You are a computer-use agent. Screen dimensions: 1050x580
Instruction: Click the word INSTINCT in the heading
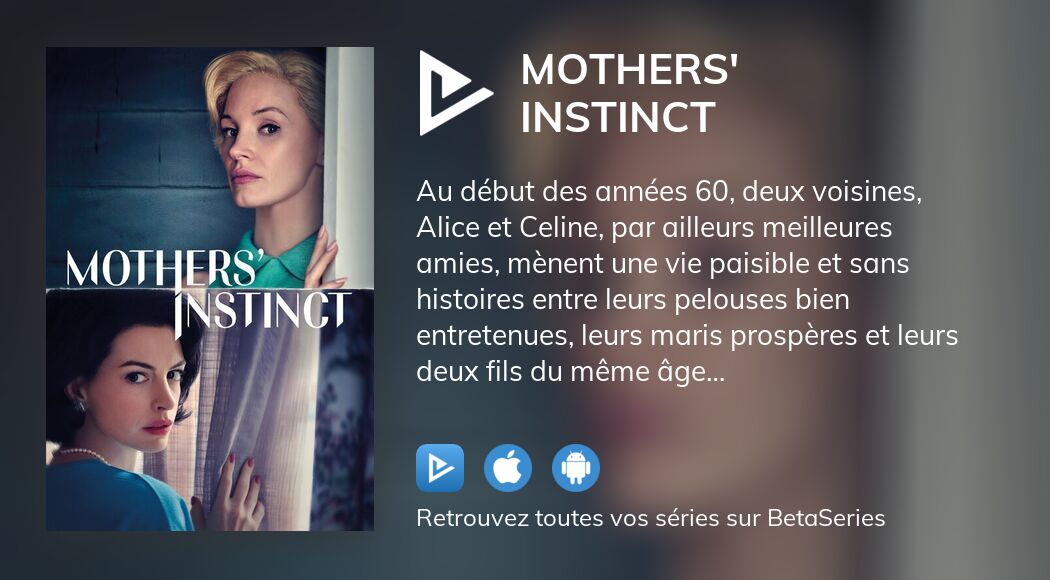point(618,118)
